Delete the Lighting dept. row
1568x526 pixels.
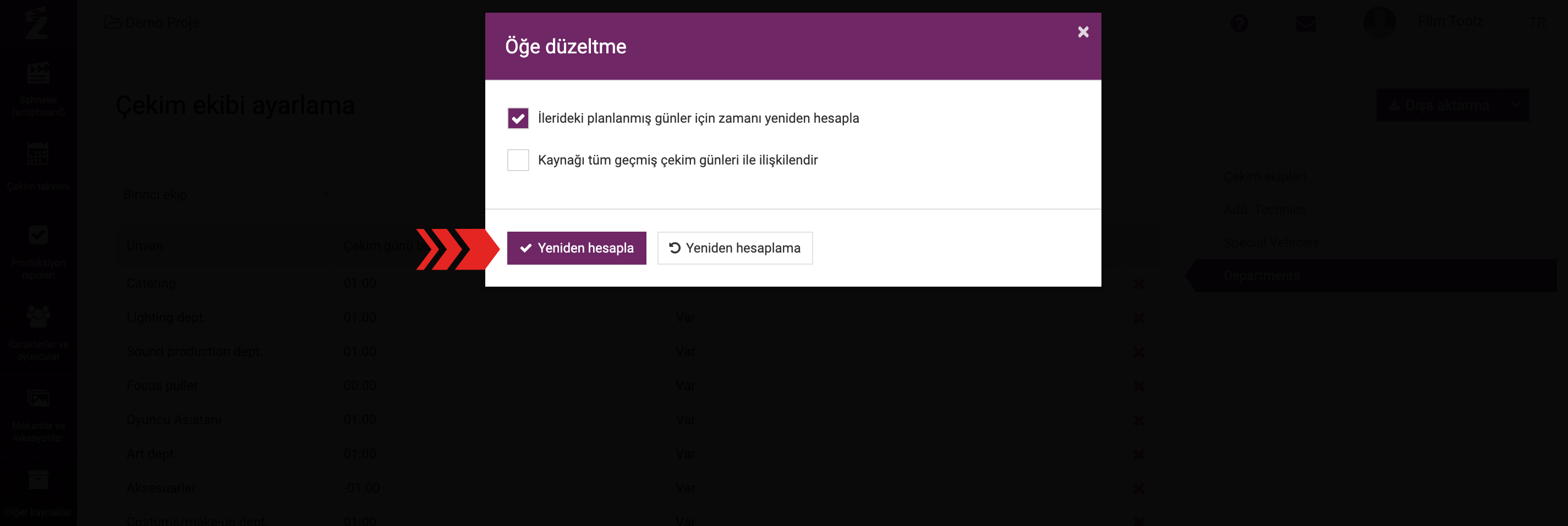[1138, 319]
